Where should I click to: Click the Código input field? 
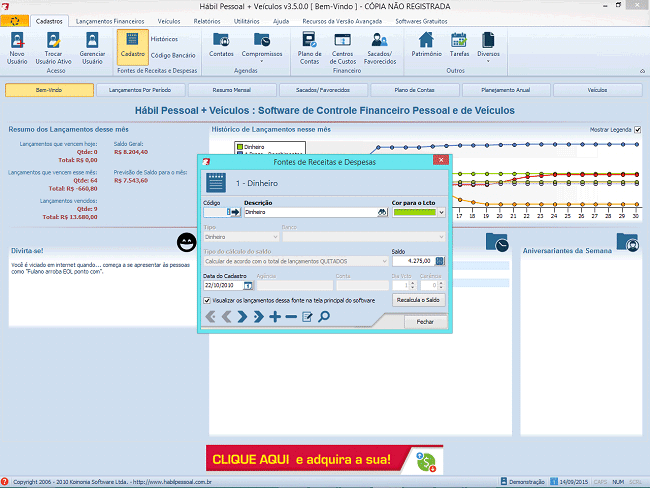[217, 212]
